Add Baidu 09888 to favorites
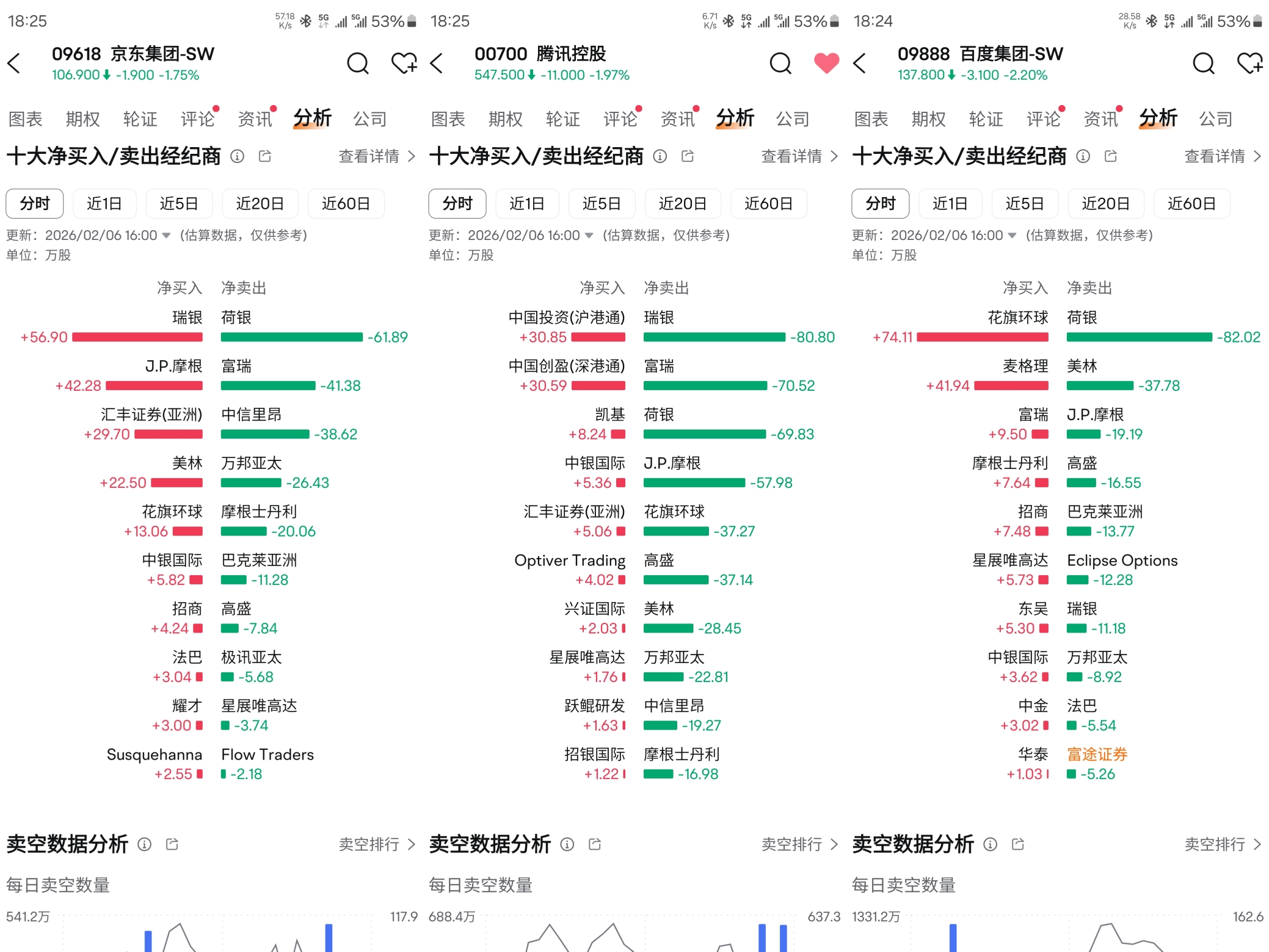 (x=1249, y=63)
